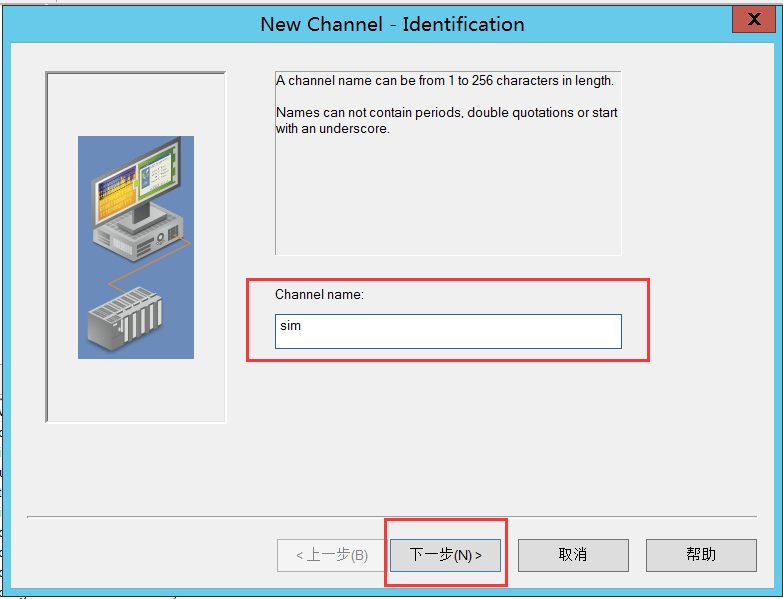Click the New Channel - Identification title bar
Screen dimensions: 783x599
pyautogui.click(x=392, y=24)
